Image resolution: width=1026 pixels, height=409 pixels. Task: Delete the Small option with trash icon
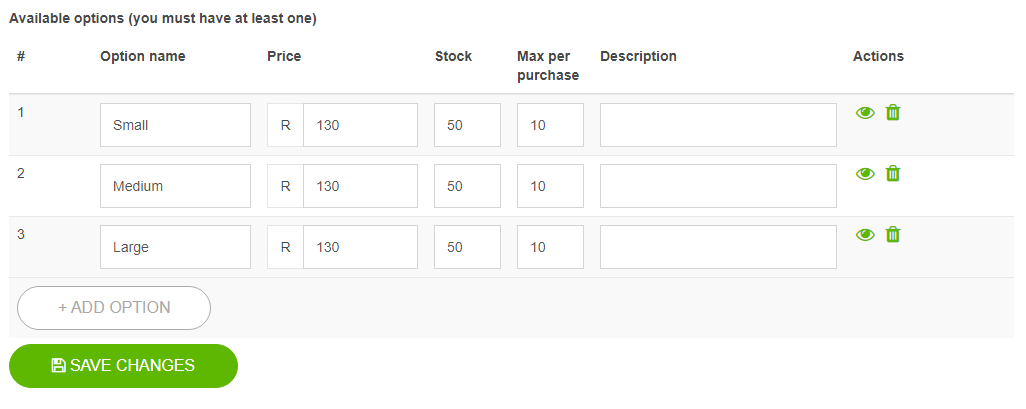tap(893, 113)
